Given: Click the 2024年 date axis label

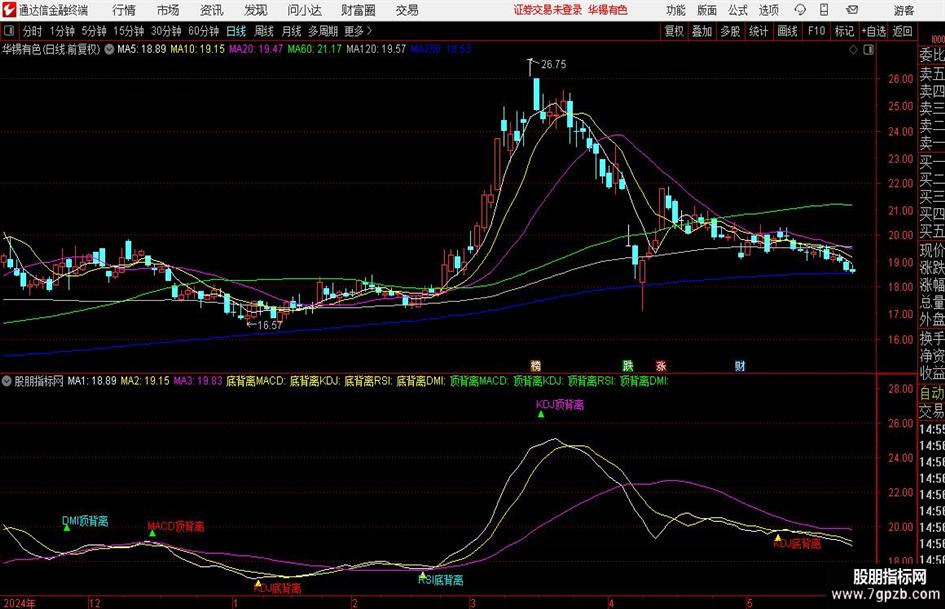Looking at the screenshot, I should pos(19,603).
